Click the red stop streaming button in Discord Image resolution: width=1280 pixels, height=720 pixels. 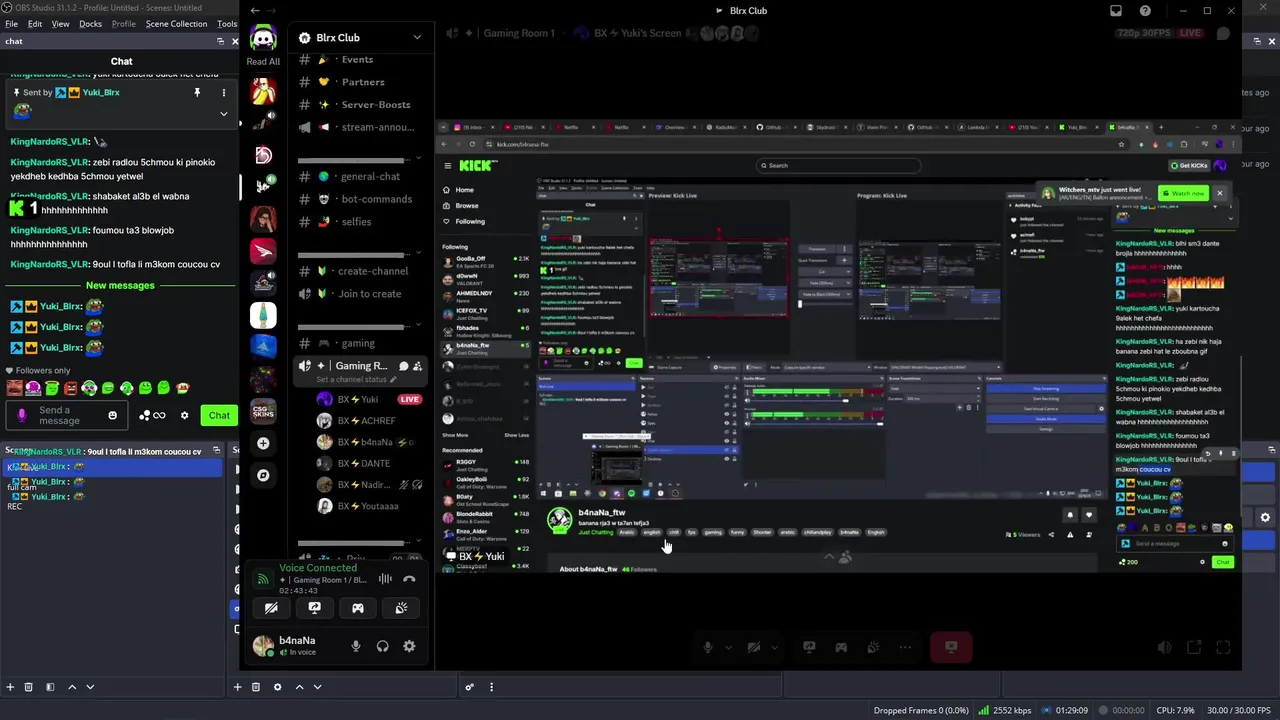tap(951, 647)
